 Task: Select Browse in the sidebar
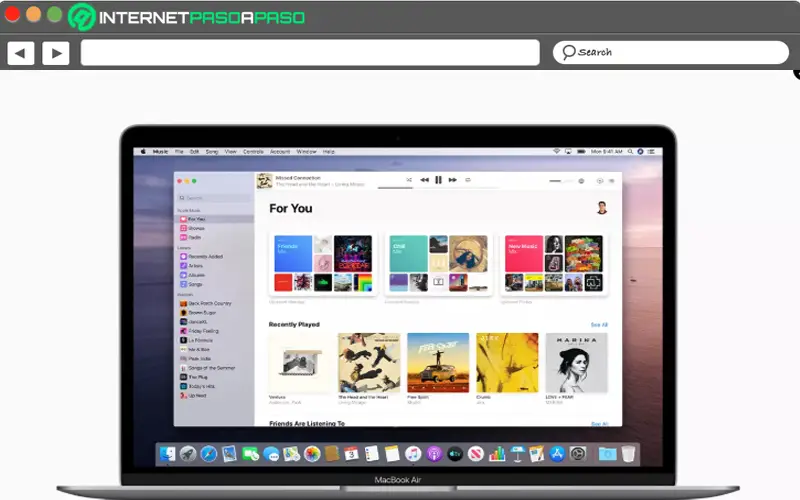pyautogui.click(x=192, y=228)
